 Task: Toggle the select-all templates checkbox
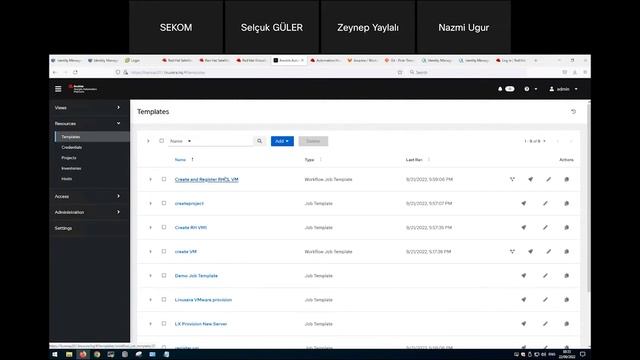tap(162, 141)
